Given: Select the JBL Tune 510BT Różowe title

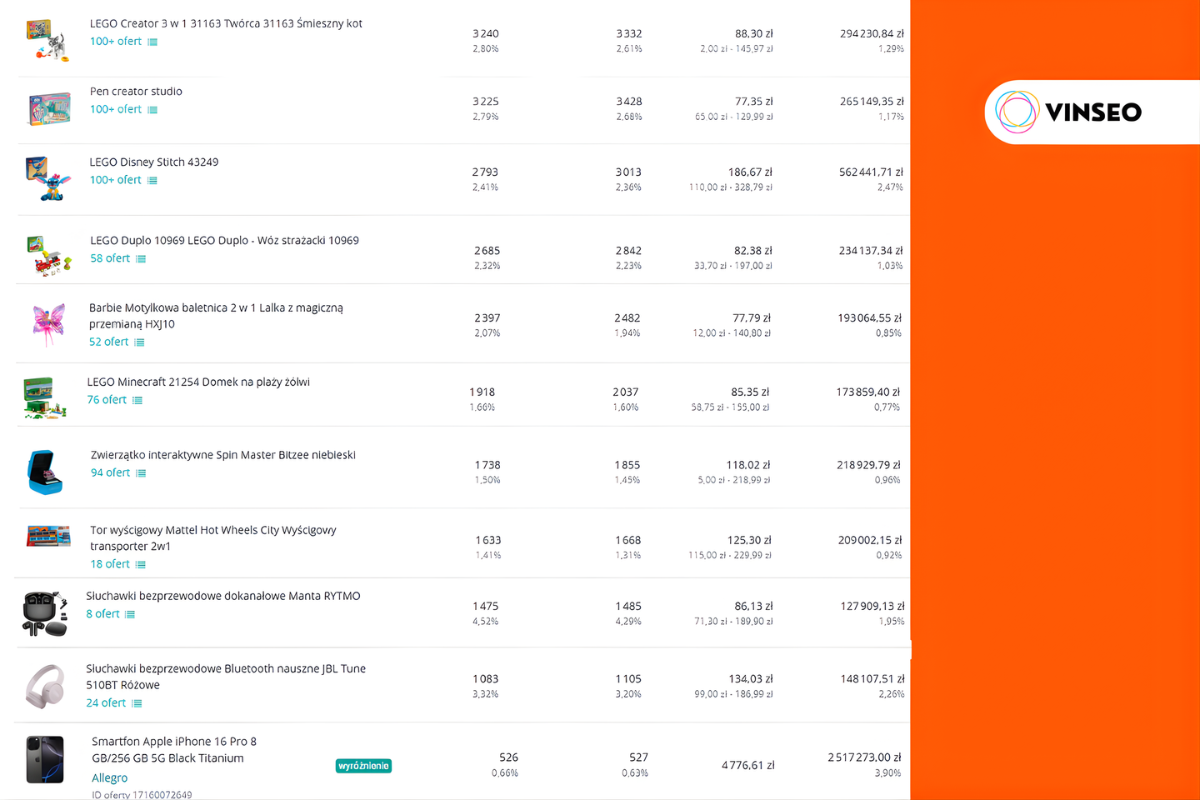Looking at the screenshot, I should (226, 677).
